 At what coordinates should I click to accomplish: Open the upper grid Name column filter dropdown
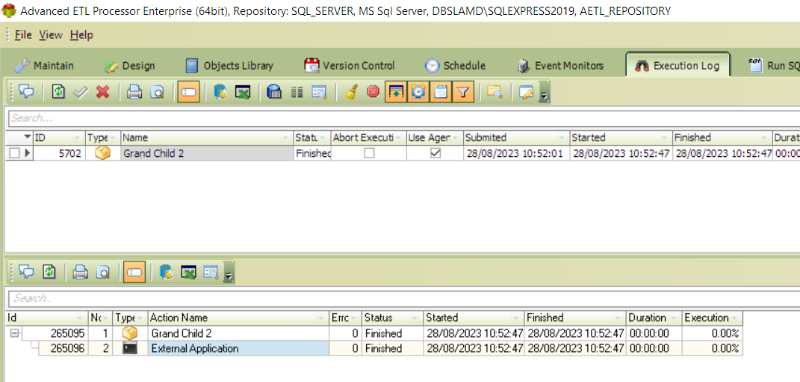(x=285, y=138)
